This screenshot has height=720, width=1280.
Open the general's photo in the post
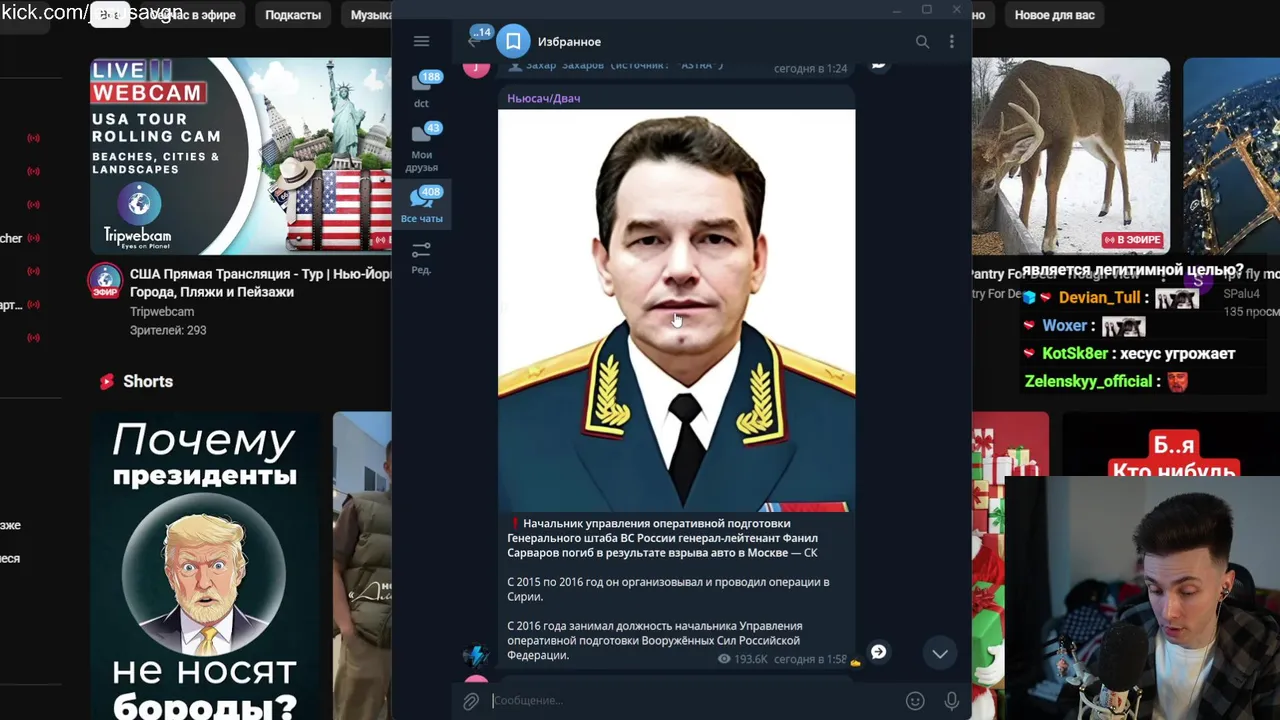[677, 311]
